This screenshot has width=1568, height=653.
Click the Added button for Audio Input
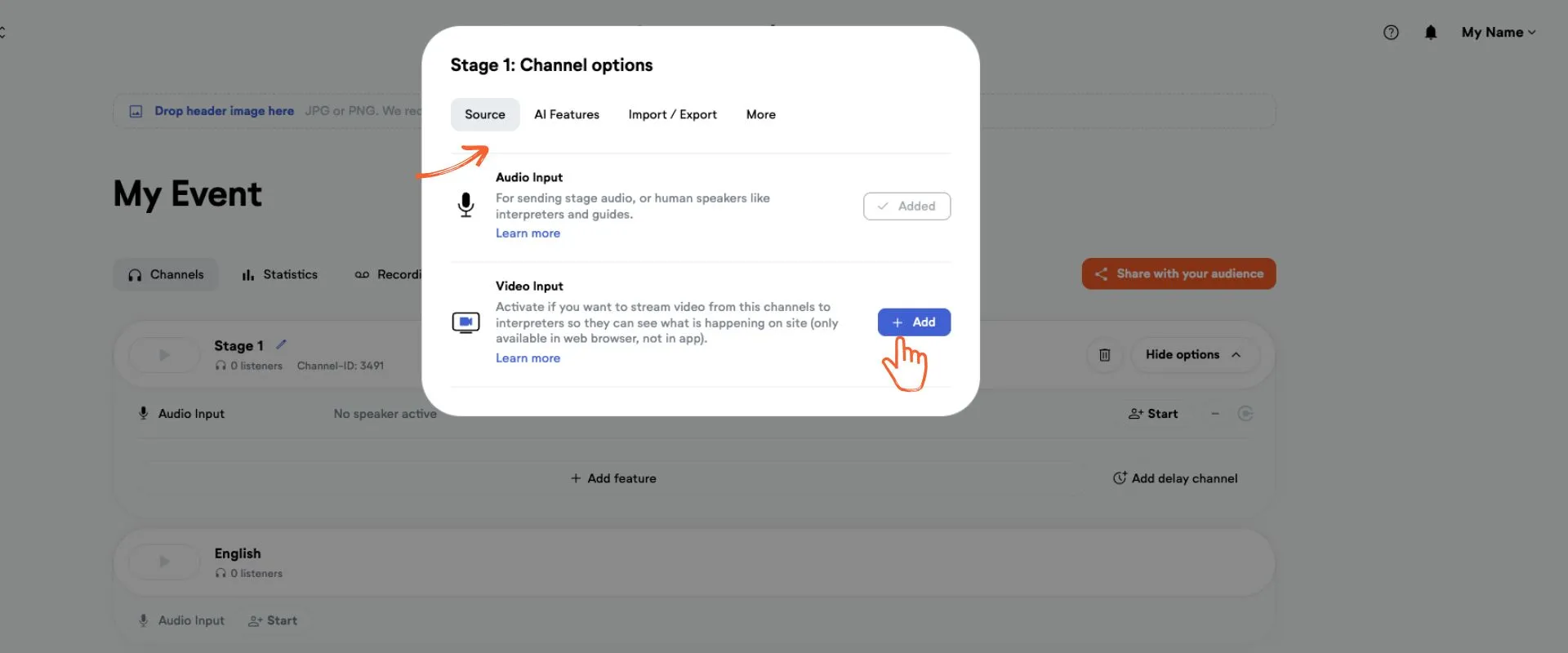pos(906,207)
